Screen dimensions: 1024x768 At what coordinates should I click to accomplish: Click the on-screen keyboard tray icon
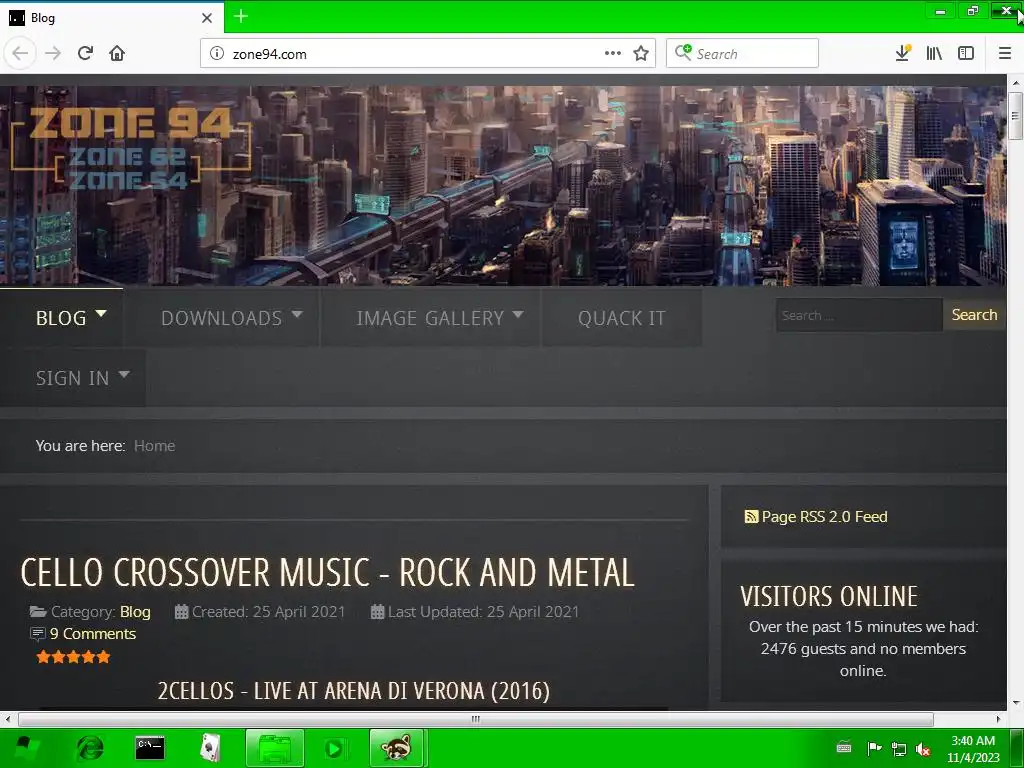(x=844, y=748)
